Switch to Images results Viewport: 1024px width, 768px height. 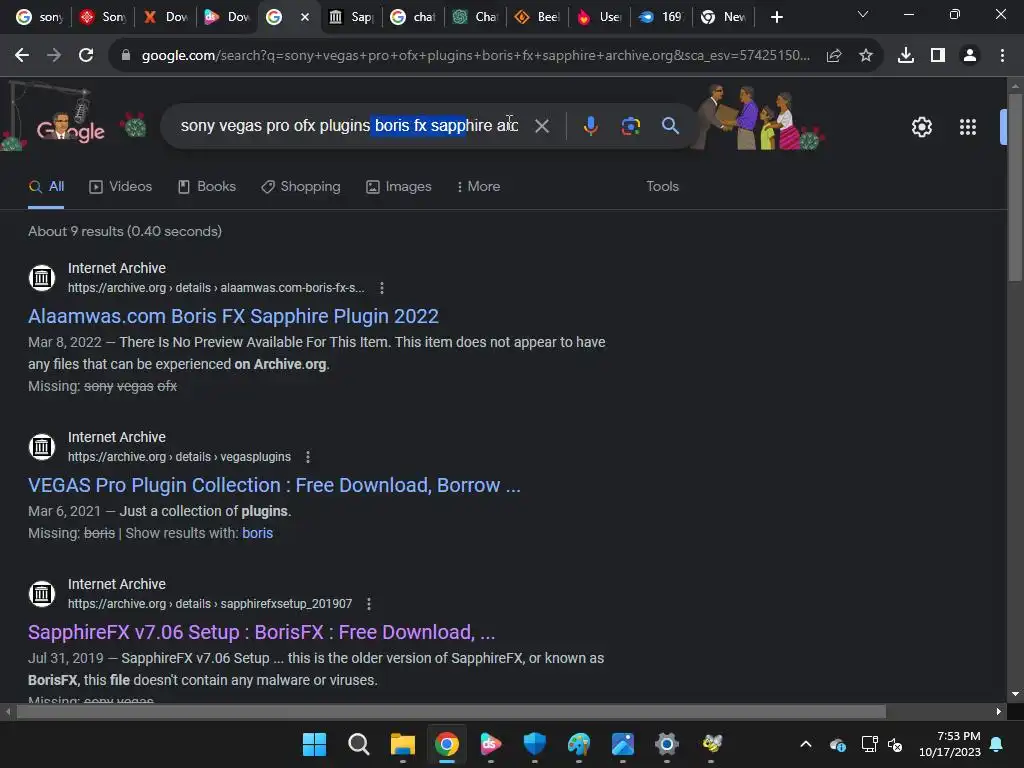coord(398,187)
